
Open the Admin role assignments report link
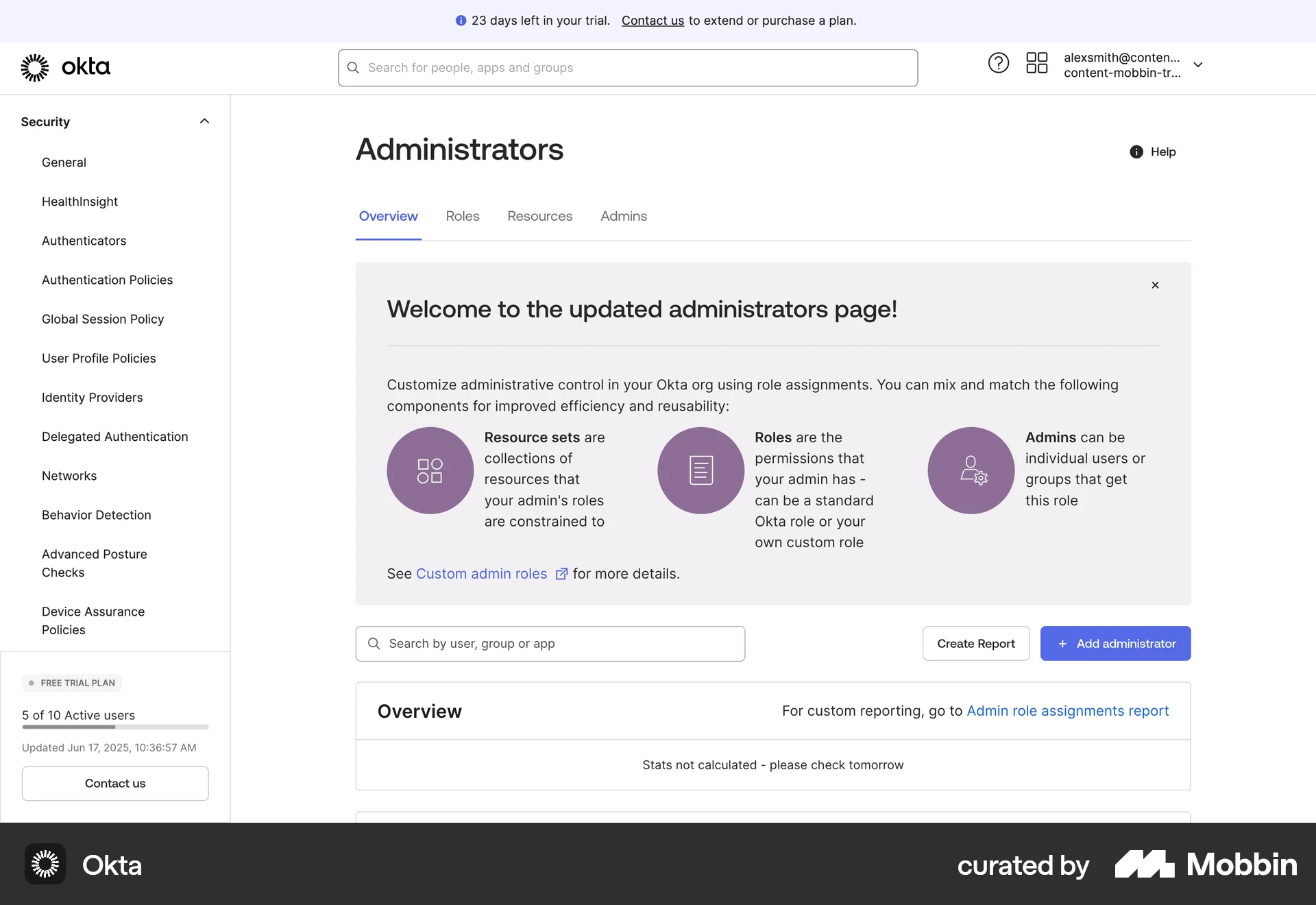tap(1067, 711)
